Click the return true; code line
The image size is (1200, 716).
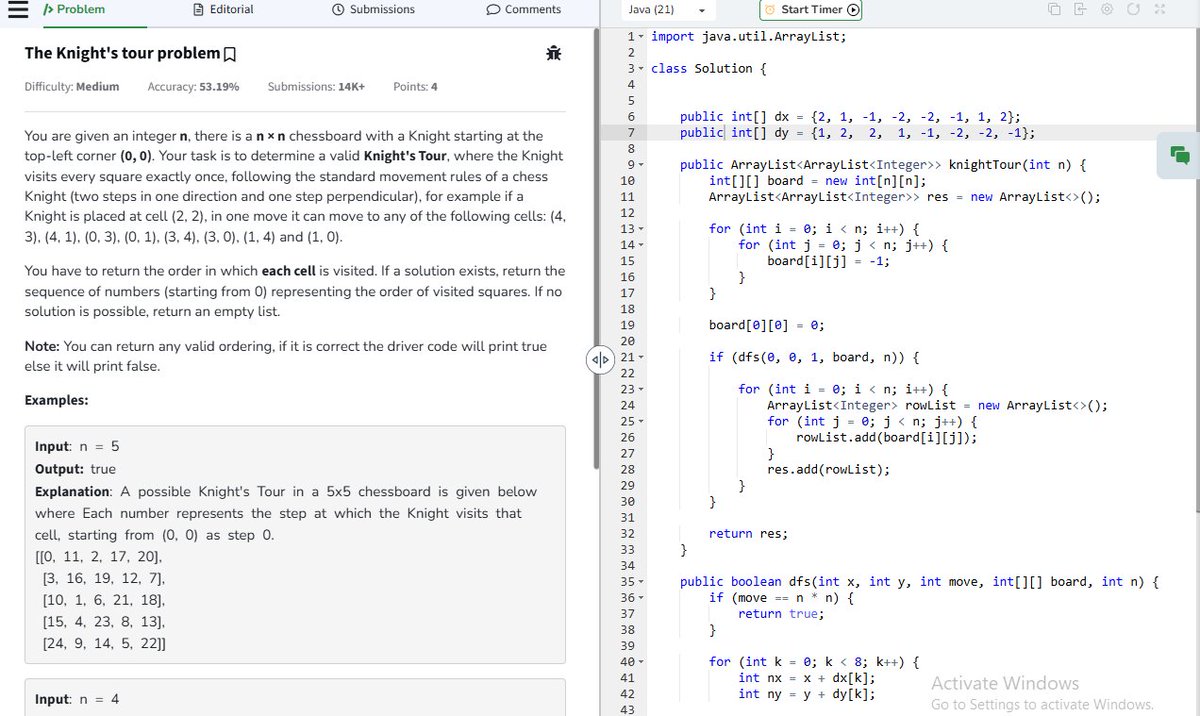pyautogui.click(x=780, y=613)
